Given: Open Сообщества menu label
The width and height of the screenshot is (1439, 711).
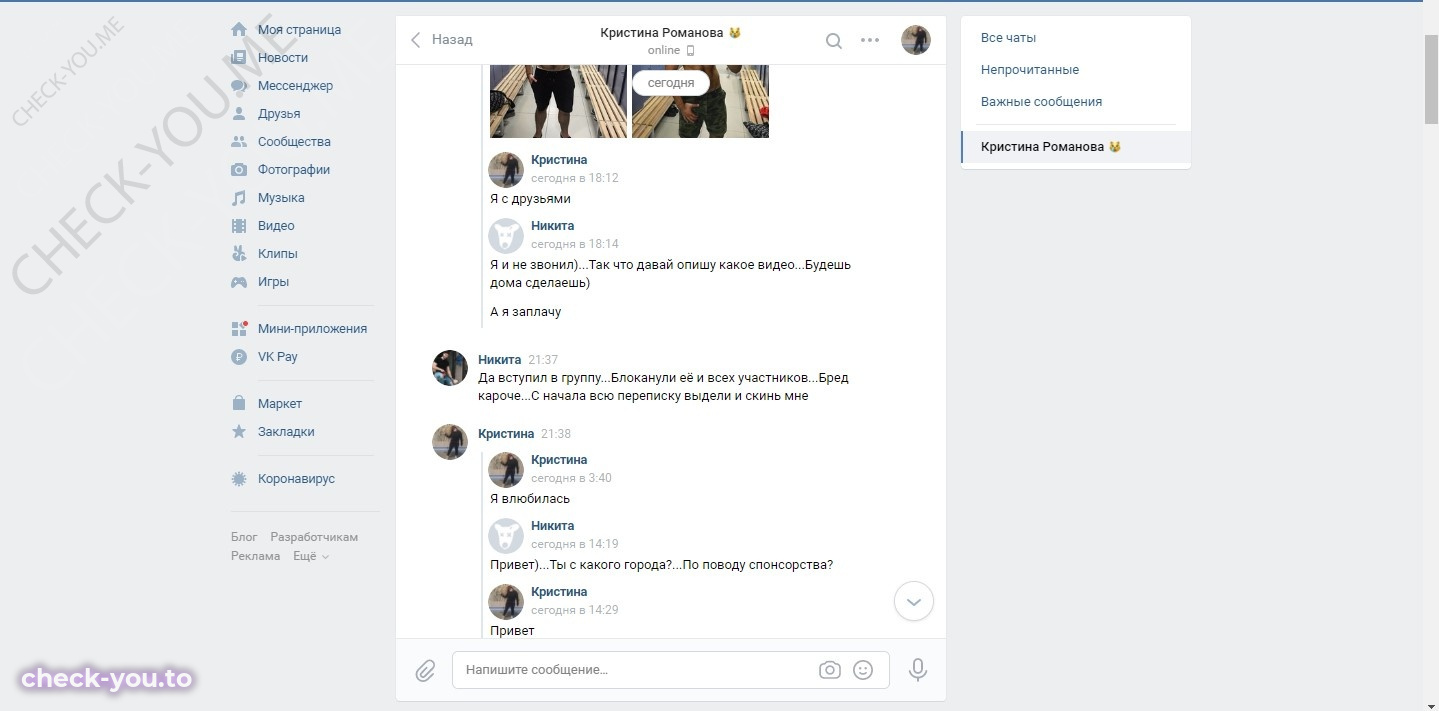Looking at the screenshot, I should click(x=294, y=142).
